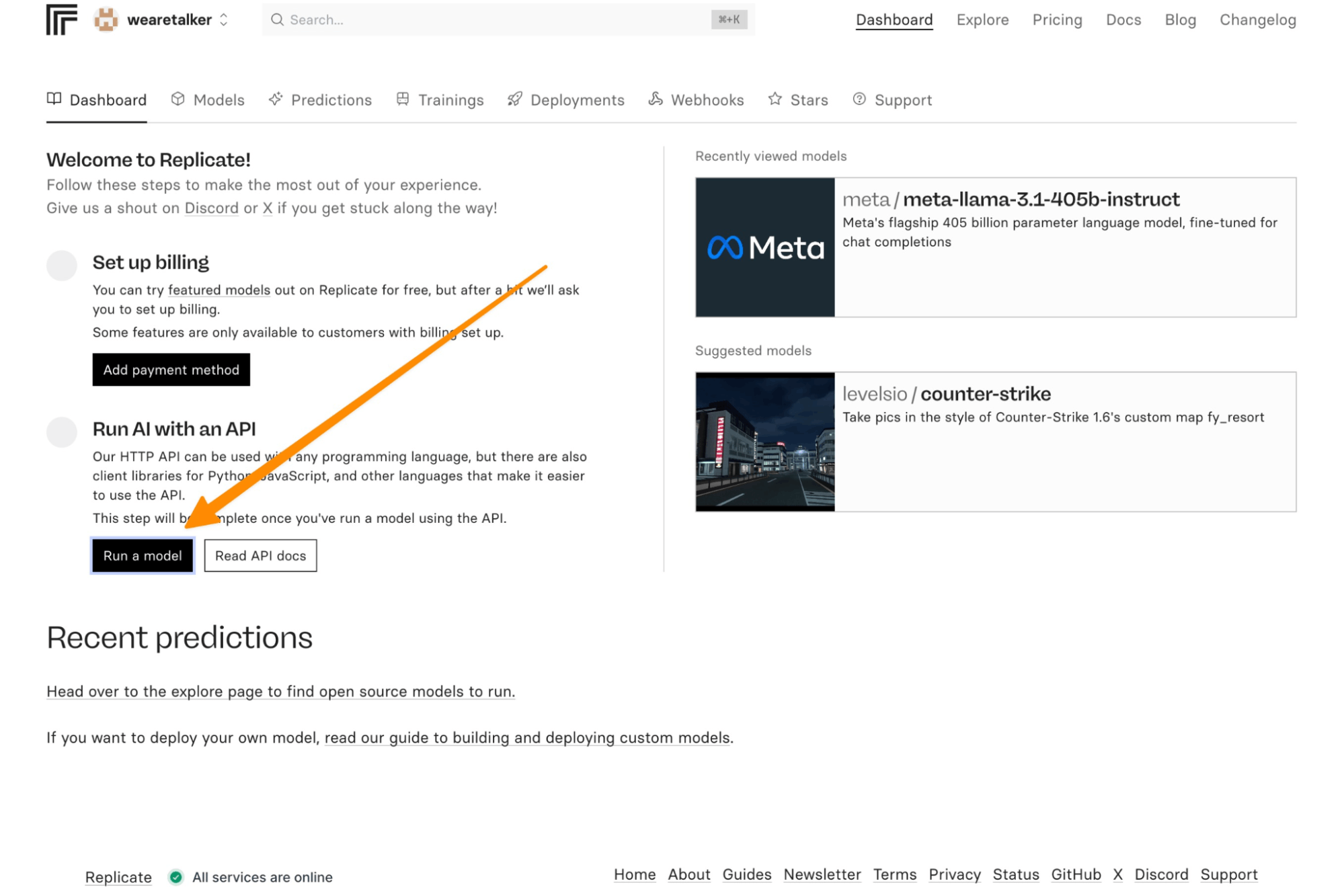Open the counter-strike model thumbnail
Viewport: 1344px width, 896px height.
[765, 442]
